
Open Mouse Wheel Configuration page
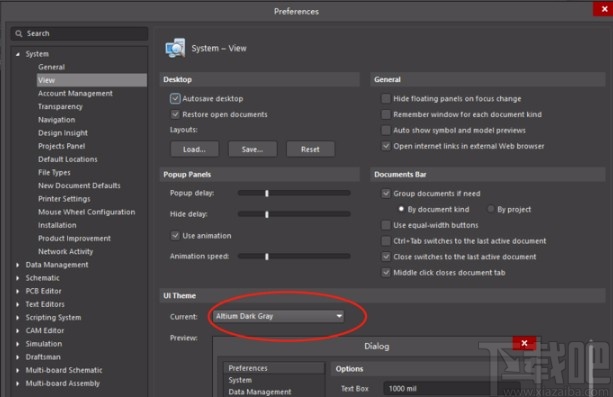(86, 212)
